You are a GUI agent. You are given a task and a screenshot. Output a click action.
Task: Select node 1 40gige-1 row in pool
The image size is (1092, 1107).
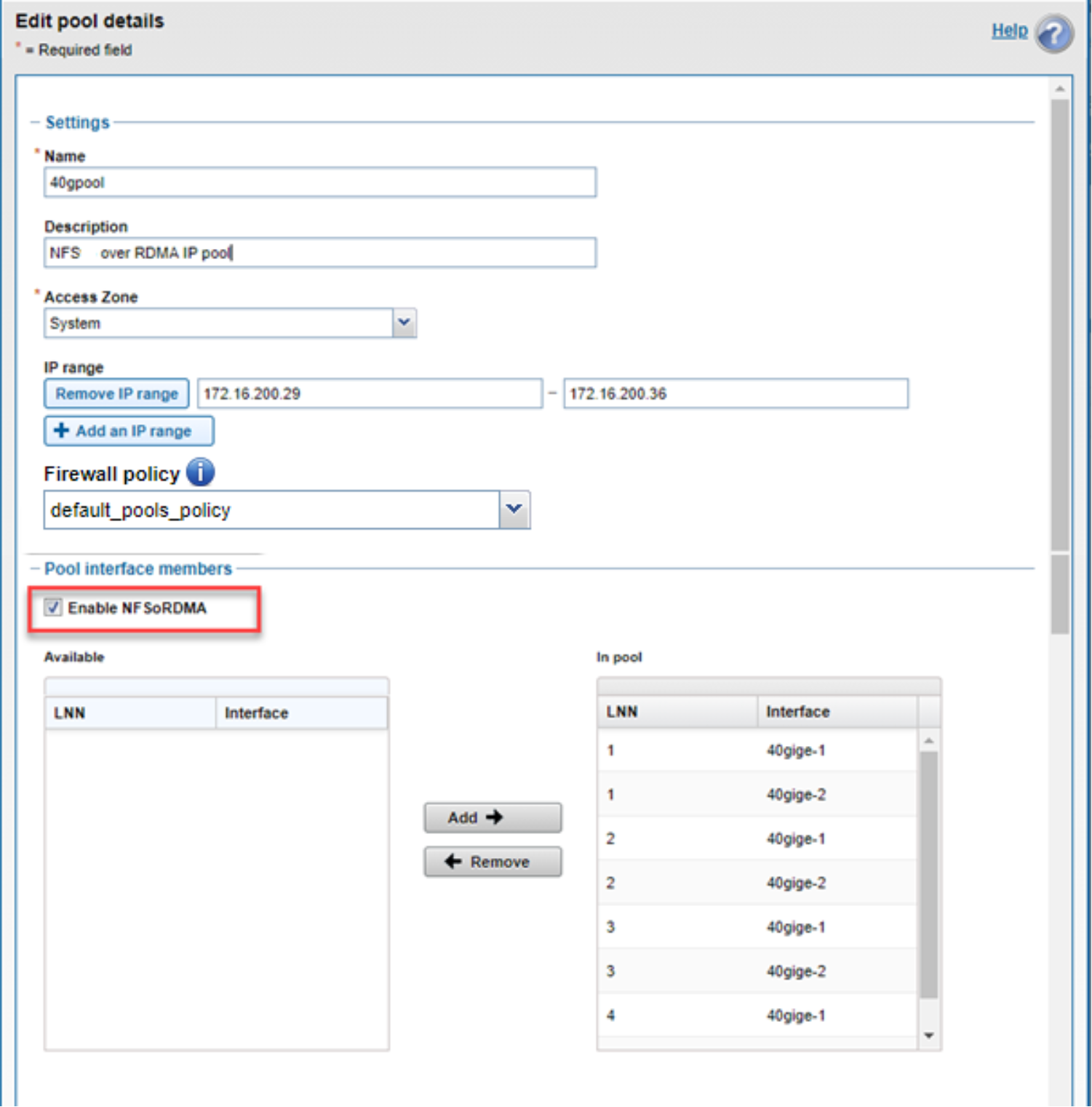pos(757,750)
